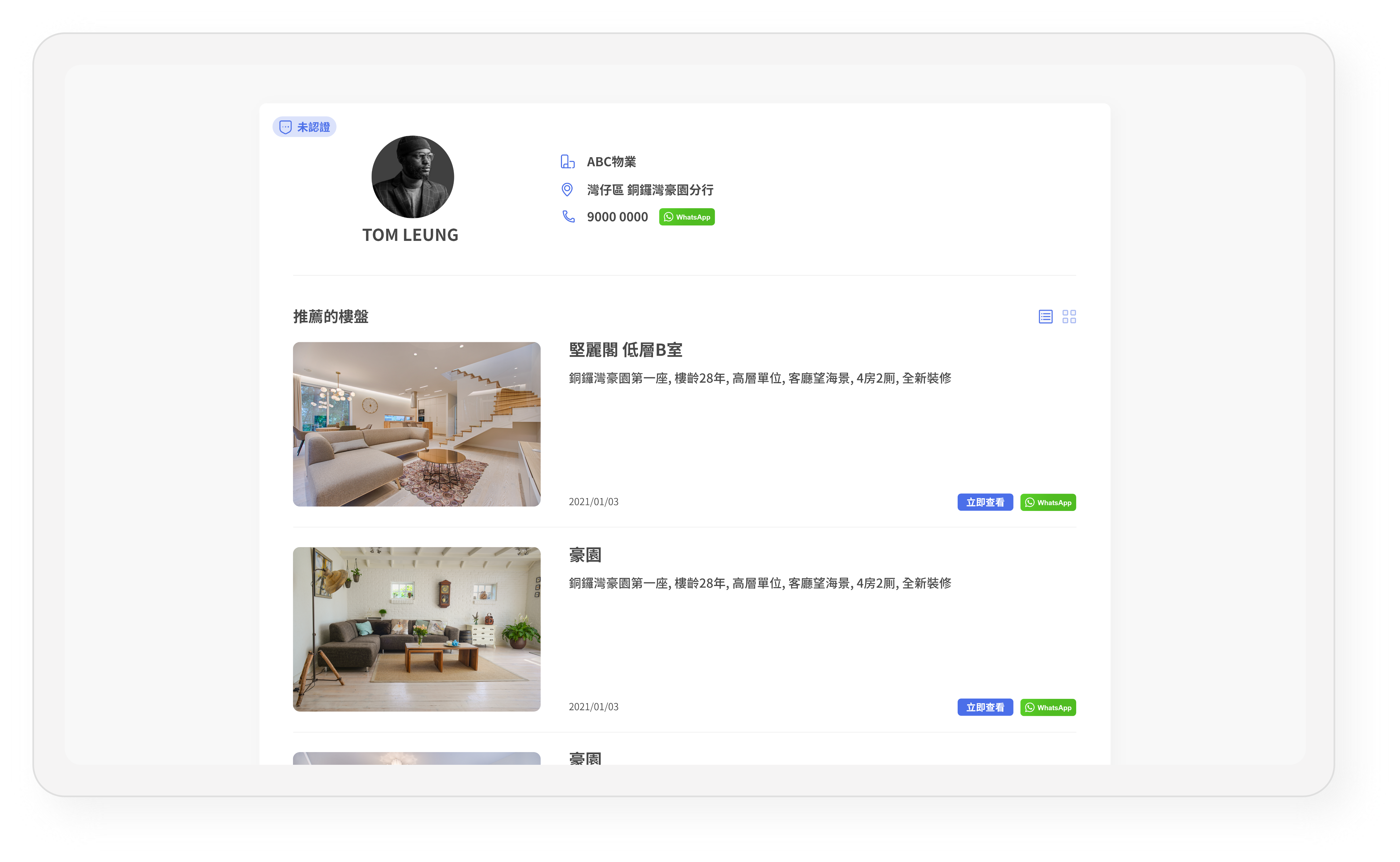Image resolution: width=1400 pixels, height=862 pixels.
Task: Open WhatsApp for 堅麗閣 低層B室 listing
Action: tap(1048, 502)
